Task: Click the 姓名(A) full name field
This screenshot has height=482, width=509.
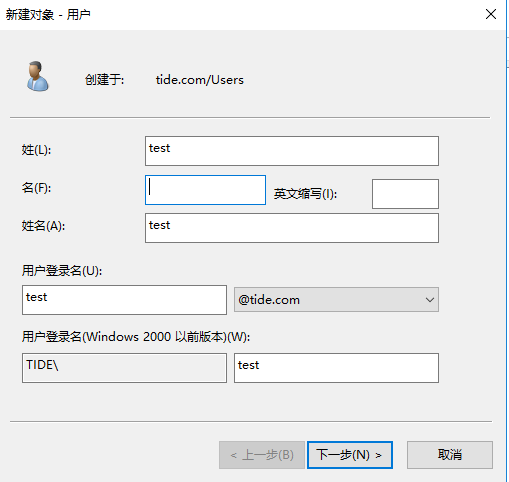Action: click(x=292, y=228)
